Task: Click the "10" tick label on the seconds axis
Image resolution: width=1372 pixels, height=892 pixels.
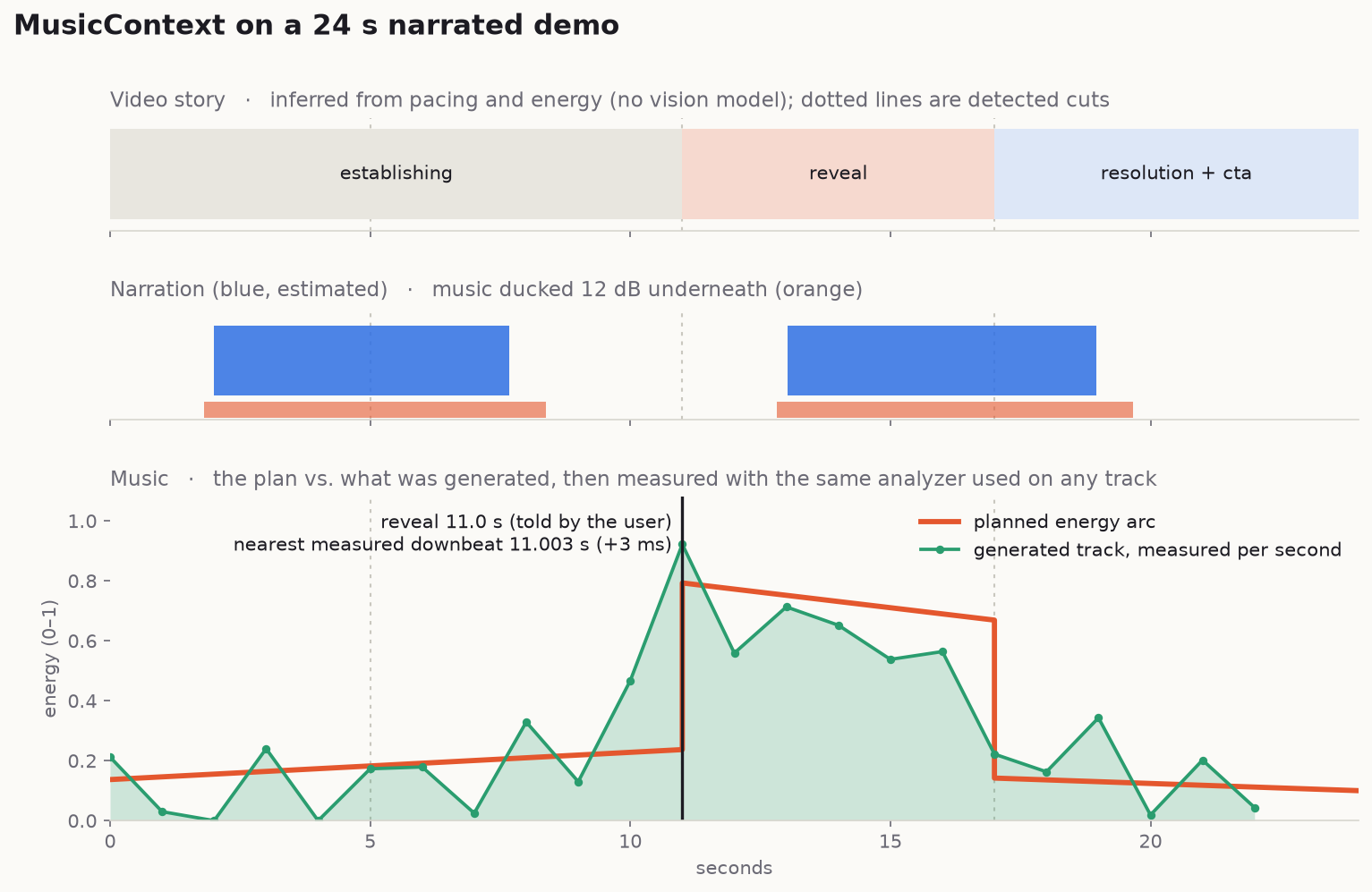Action: [630, 841]
